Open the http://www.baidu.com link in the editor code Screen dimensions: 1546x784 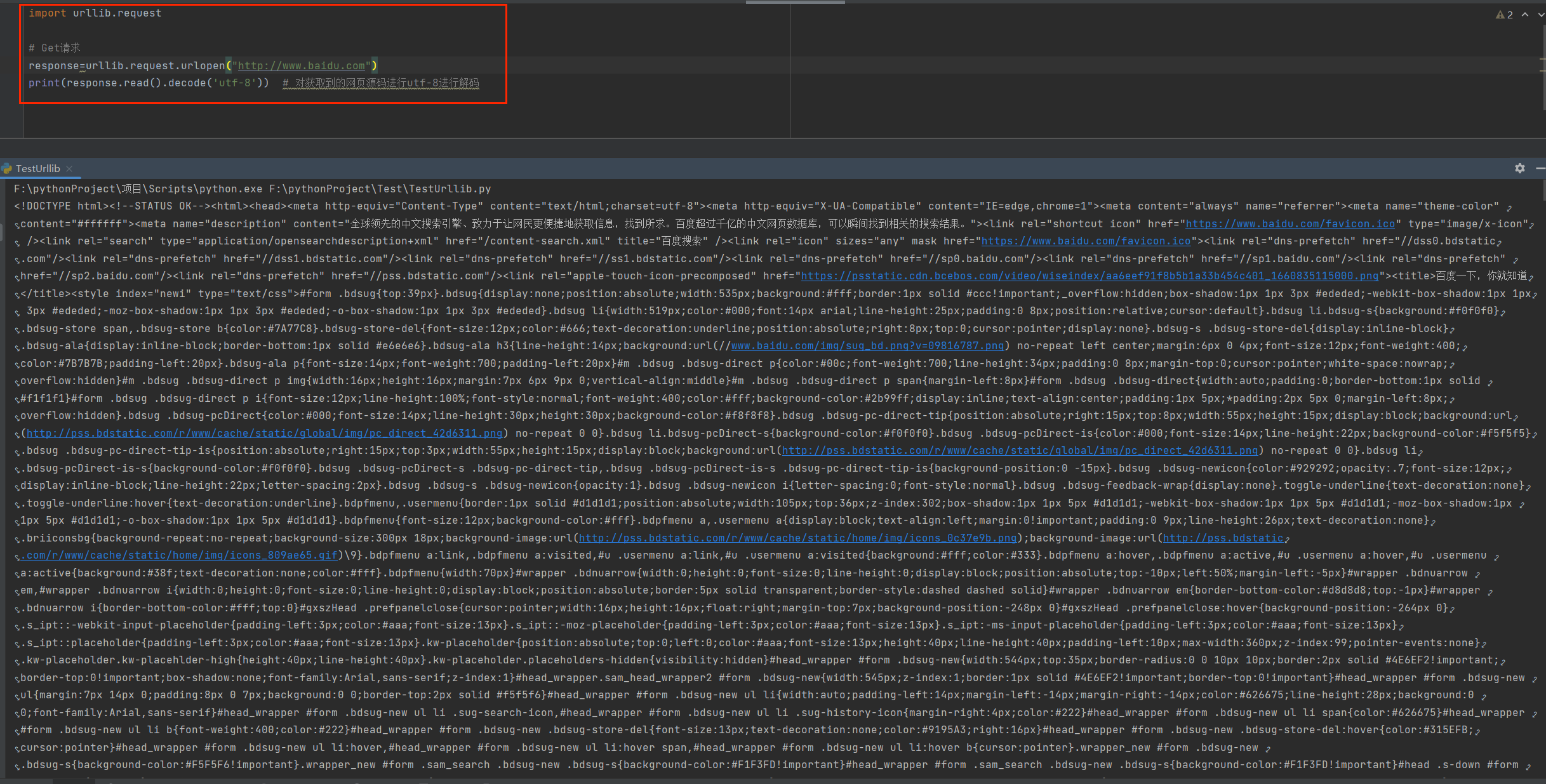pyautogui.click(x=302, y=65)
